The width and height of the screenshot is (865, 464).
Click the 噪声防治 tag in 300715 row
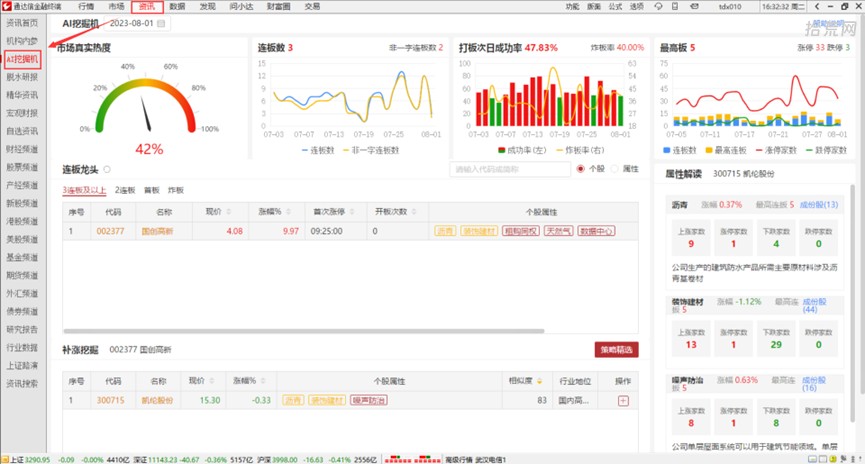pos(369,400)
